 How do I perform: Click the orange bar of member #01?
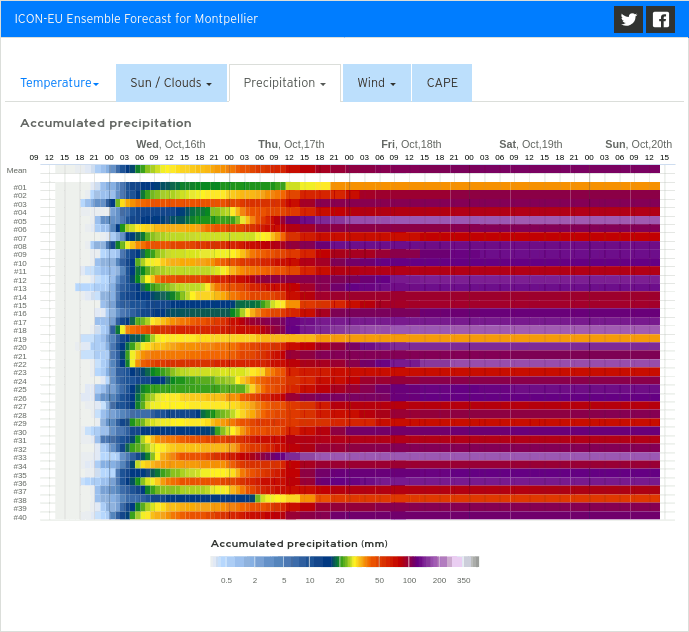pos(495,186)
